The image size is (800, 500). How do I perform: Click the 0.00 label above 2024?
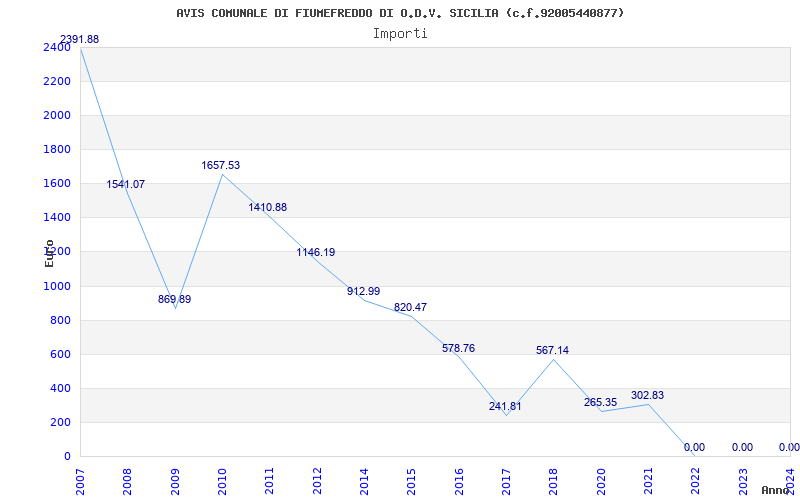coord(789,447)
